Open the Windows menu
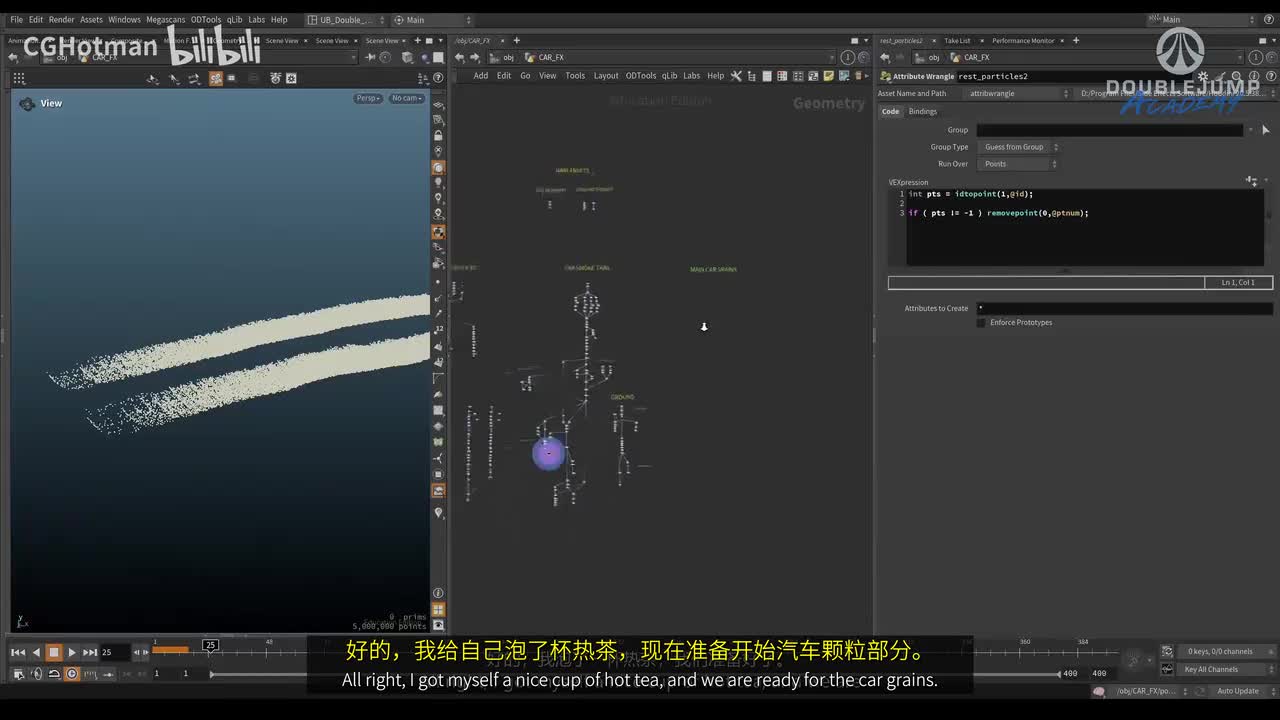This screenshot has width=1280, height=720. click(124, 19)
